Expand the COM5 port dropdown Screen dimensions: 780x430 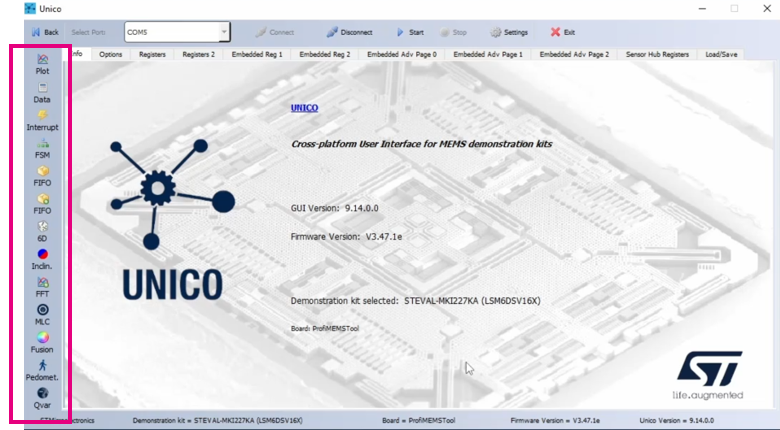224,32
